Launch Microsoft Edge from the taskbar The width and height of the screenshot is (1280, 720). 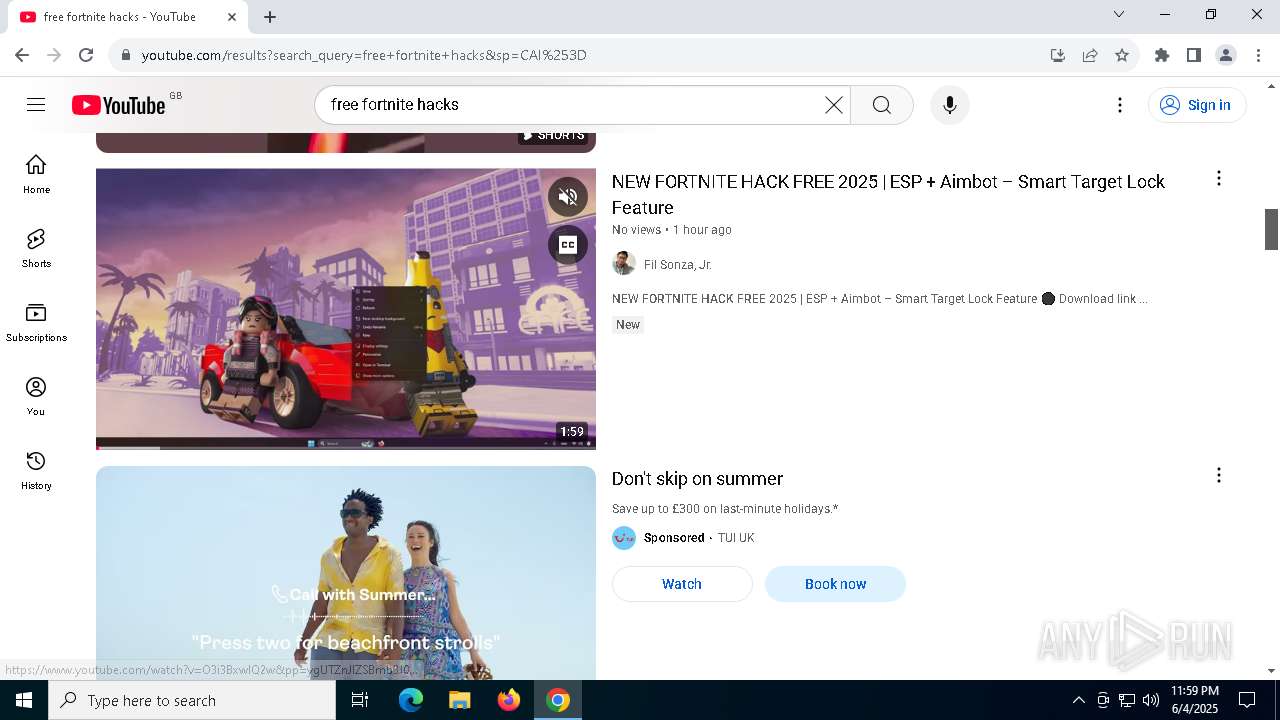pyautogui.click(x=411, y=700)
